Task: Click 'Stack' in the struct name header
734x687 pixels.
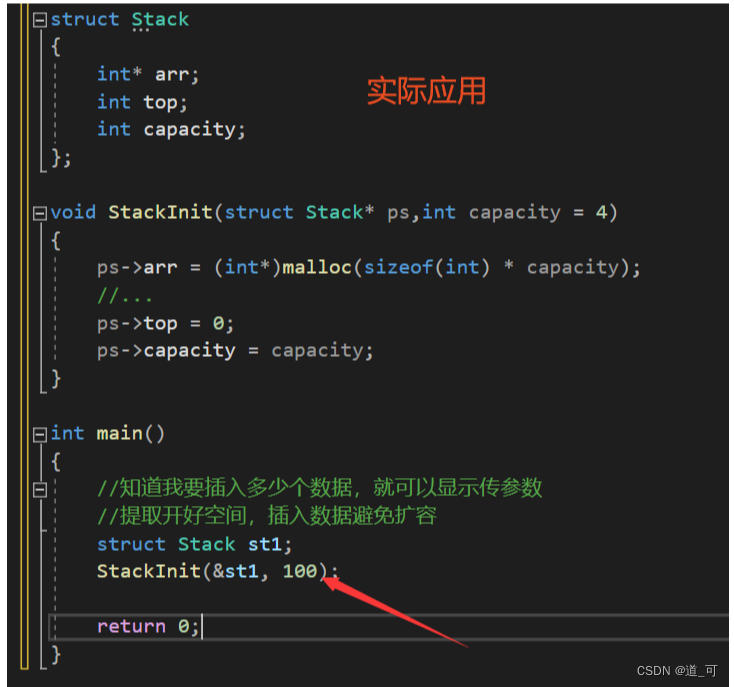Action: pos(160,20)
